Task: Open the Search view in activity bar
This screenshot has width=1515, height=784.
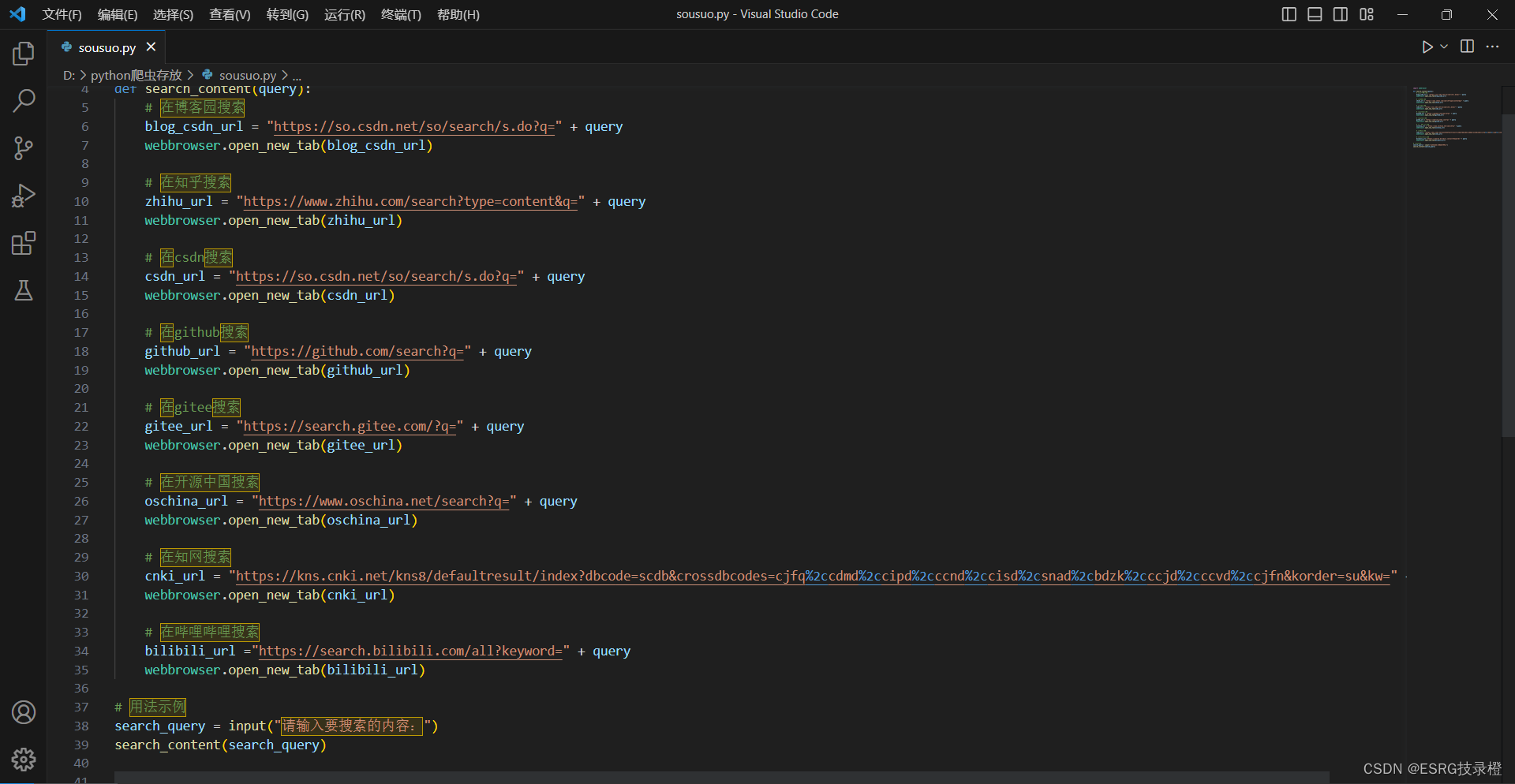Action: 24,101
